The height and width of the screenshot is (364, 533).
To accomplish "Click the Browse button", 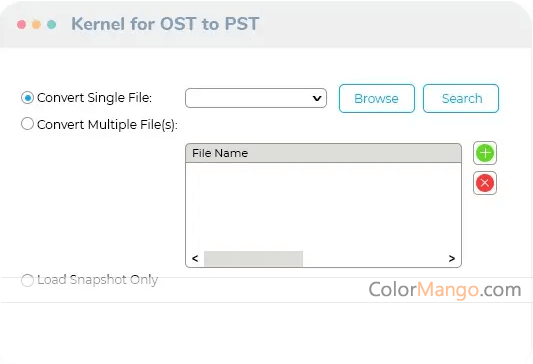I will click(377, 98).
